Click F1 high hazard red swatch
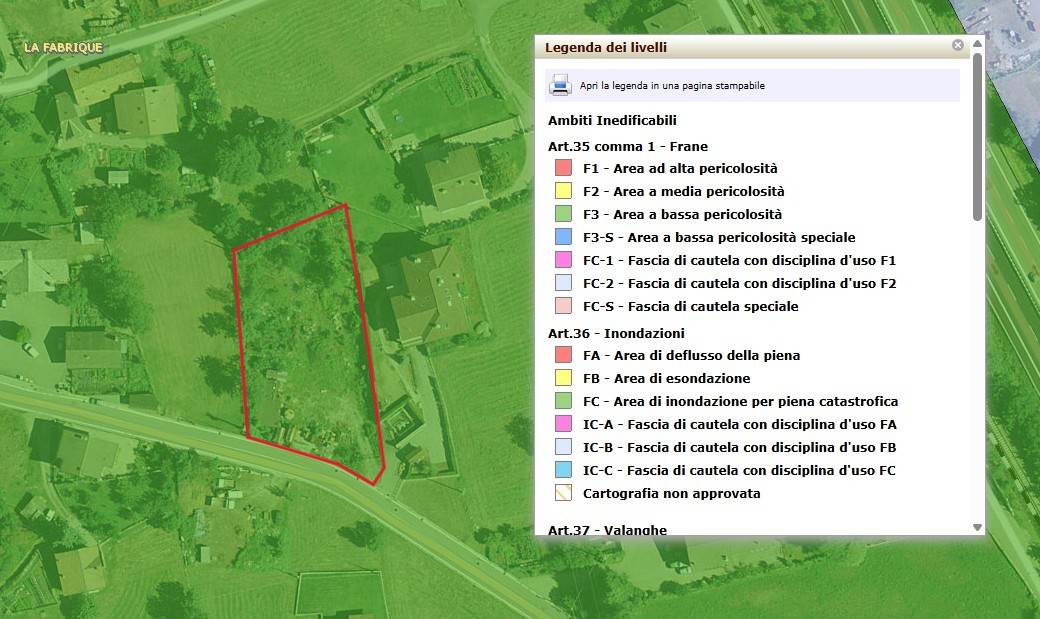 pyautogui.click(x=563, y=168)
